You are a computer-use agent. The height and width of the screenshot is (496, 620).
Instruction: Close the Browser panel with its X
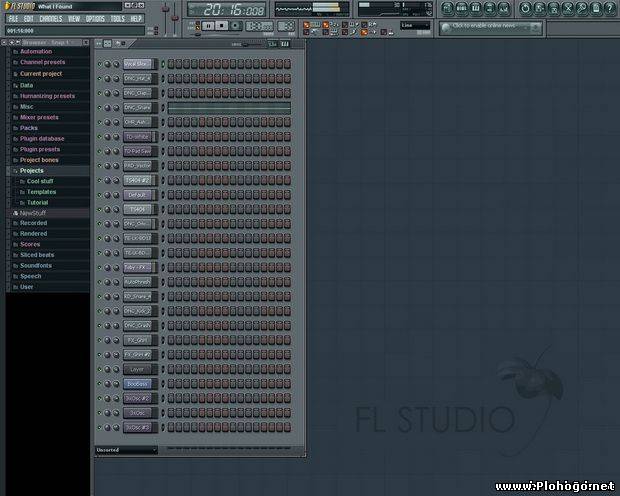pyautogui.click(x=86, y=42)
